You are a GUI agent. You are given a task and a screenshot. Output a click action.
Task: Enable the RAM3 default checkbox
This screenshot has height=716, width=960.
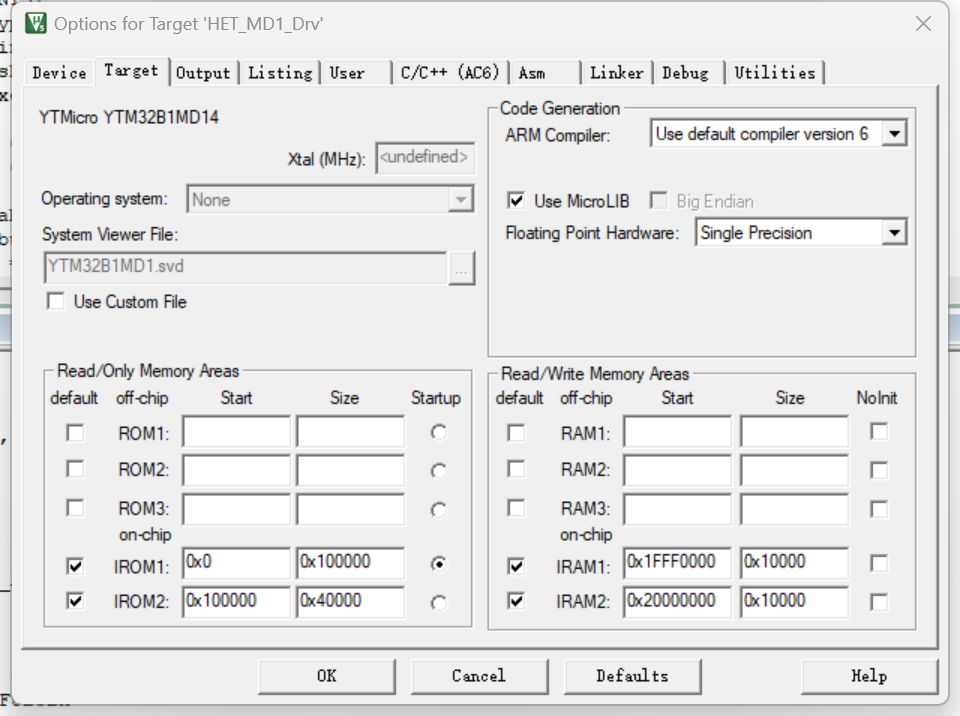516,508
